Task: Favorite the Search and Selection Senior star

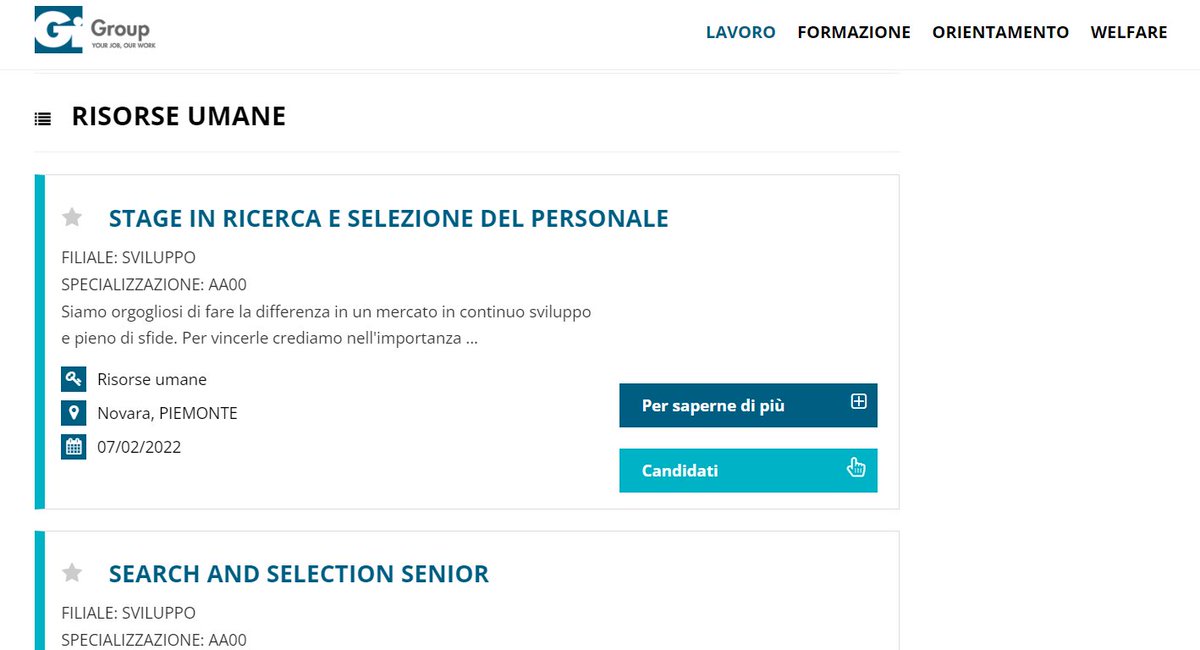Action: click(72, 573)
